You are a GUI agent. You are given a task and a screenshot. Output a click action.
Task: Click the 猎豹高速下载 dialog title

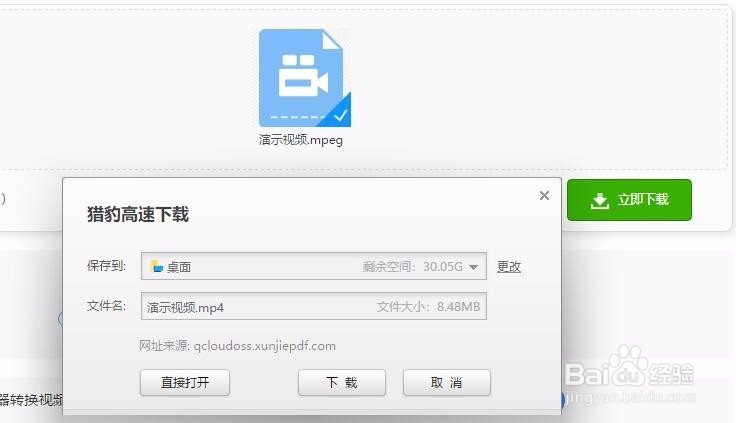tap(138, 214)
